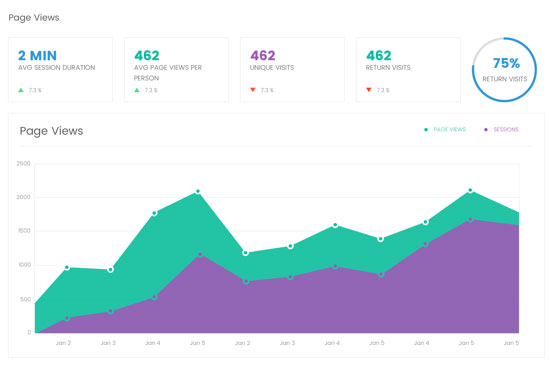Click the 0 y-axis label

pyautogui.click(x=29, y=332)
